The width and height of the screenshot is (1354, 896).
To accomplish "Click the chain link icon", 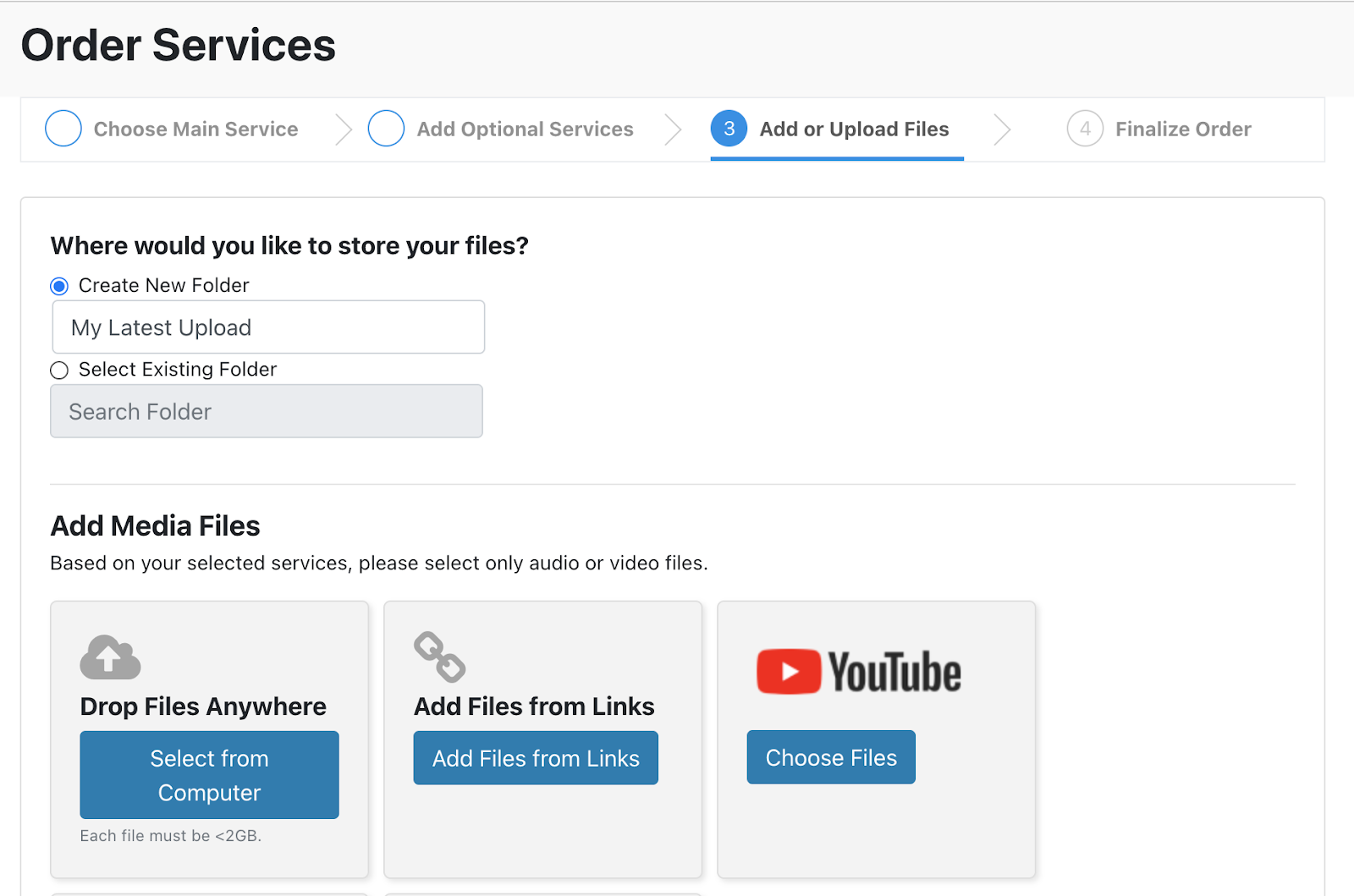I will 439,657.
